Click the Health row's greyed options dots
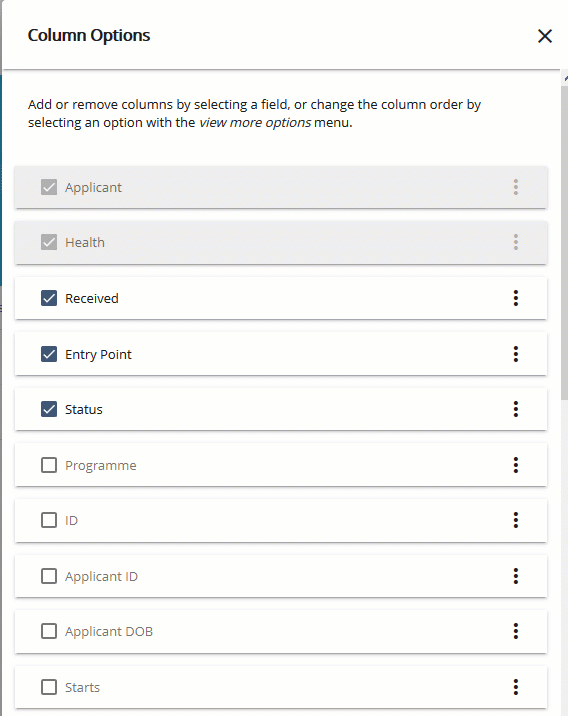Screen dimensions: 568x716 (x=515, y=242)
